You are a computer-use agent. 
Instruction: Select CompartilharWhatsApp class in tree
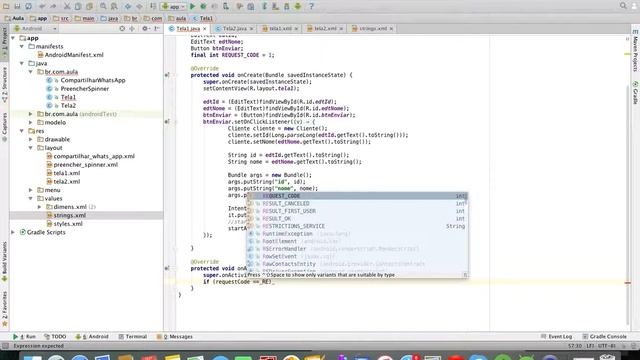pos(93,80)
